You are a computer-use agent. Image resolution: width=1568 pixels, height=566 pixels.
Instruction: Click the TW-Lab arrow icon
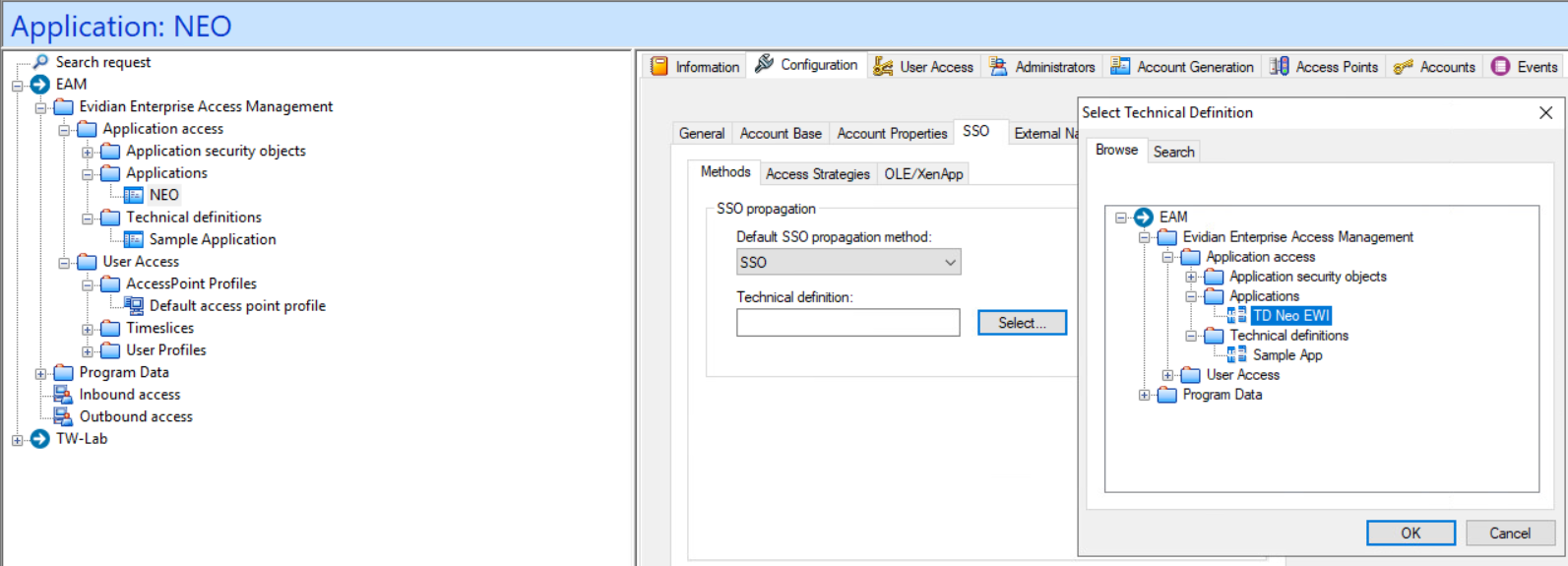coord(40,439)
